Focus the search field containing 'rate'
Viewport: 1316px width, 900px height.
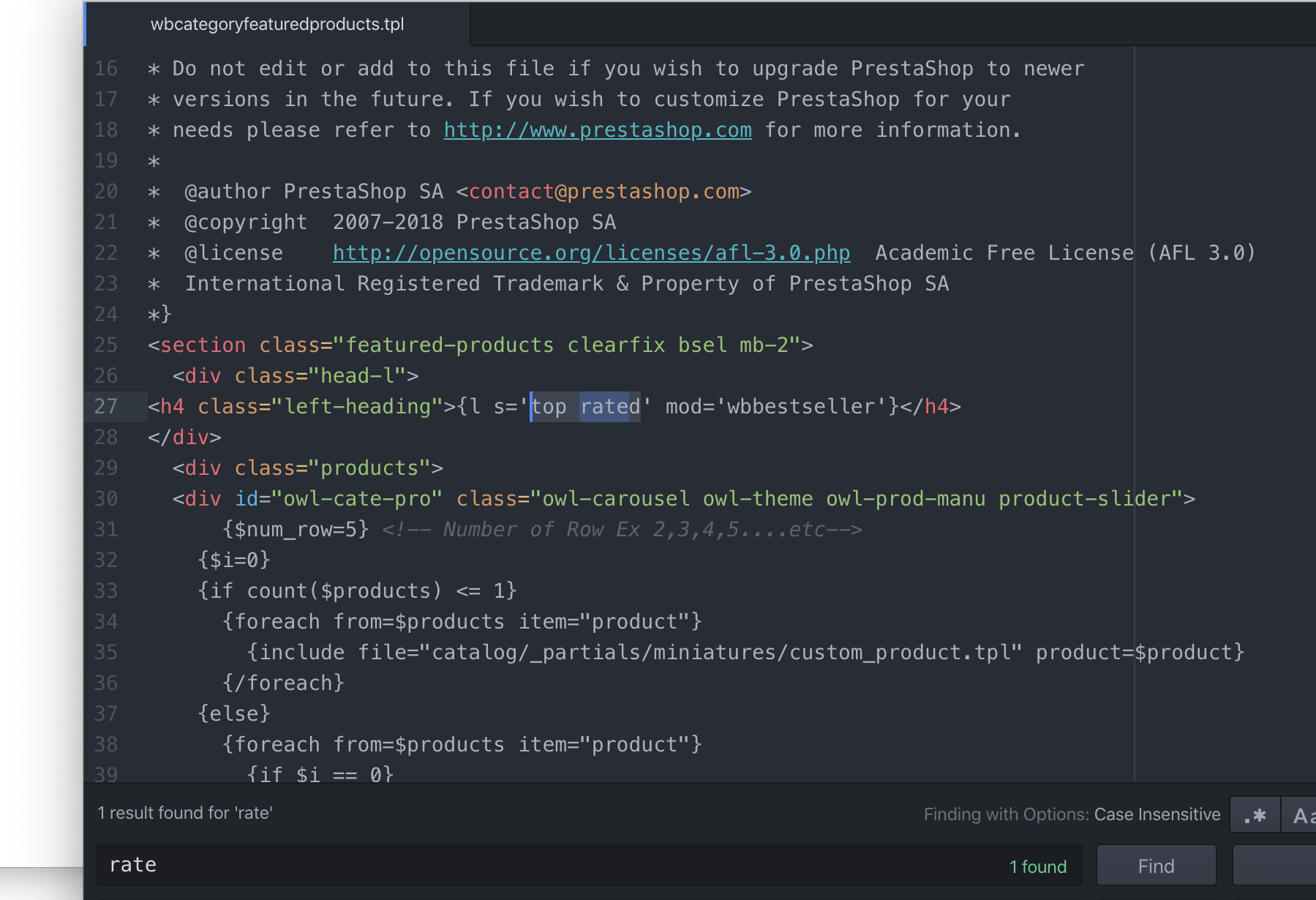[x=549, y=866]
